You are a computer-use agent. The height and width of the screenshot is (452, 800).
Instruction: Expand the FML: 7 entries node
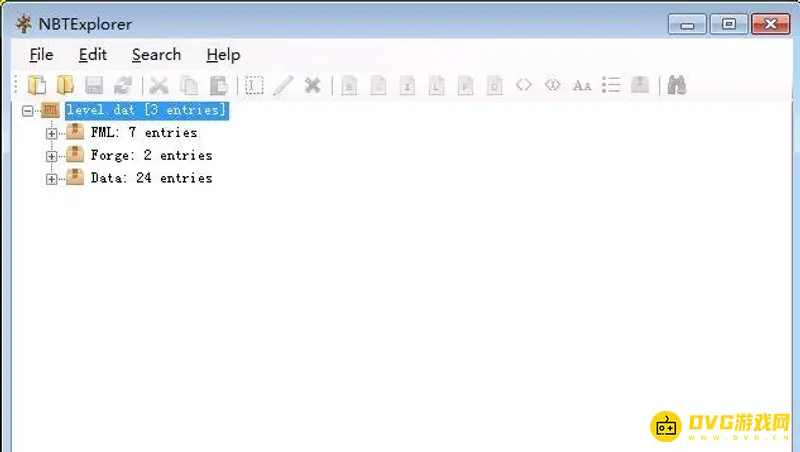[x=52, y=133]
